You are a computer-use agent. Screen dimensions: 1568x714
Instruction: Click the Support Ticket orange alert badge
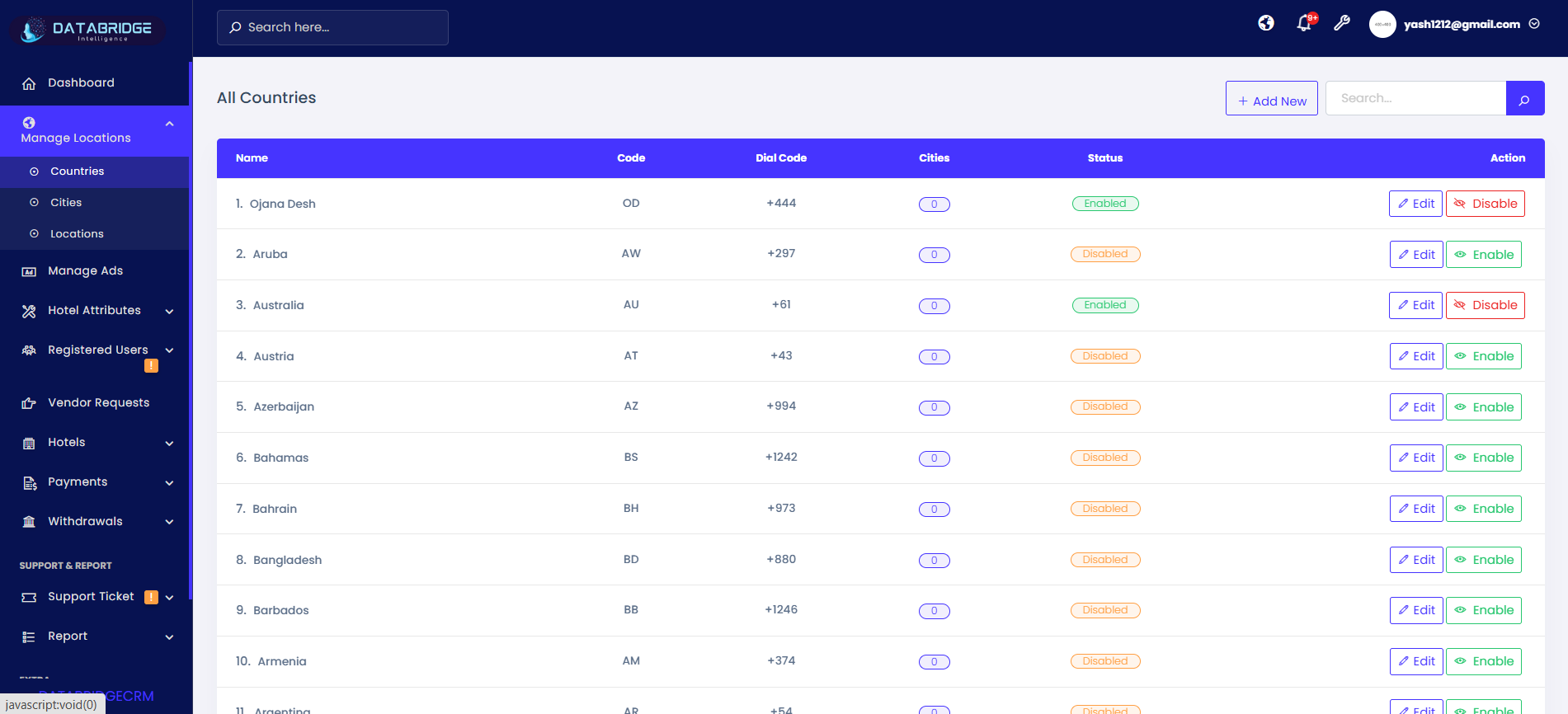151,597
